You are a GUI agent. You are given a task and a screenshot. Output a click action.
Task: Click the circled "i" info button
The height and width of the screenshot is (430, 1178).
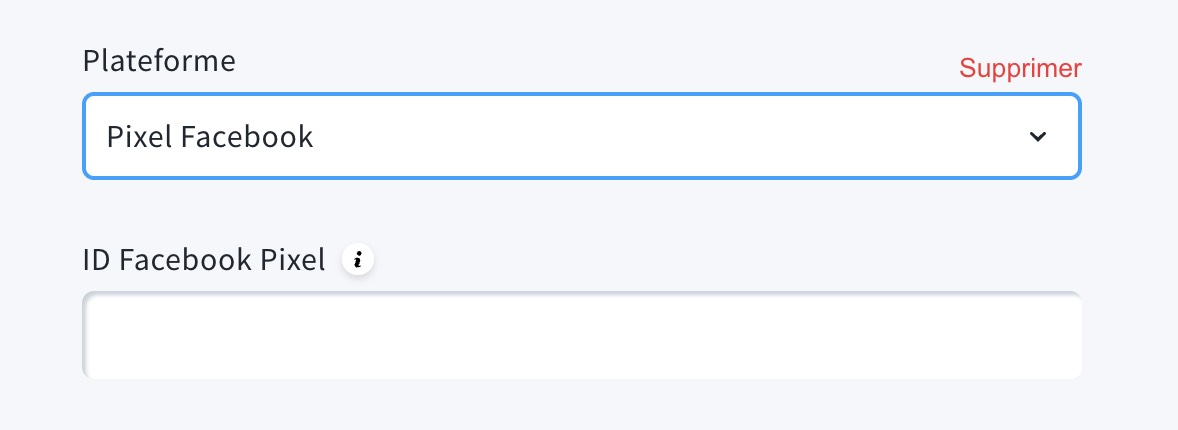pyautogui.click(x=358, y=260)
